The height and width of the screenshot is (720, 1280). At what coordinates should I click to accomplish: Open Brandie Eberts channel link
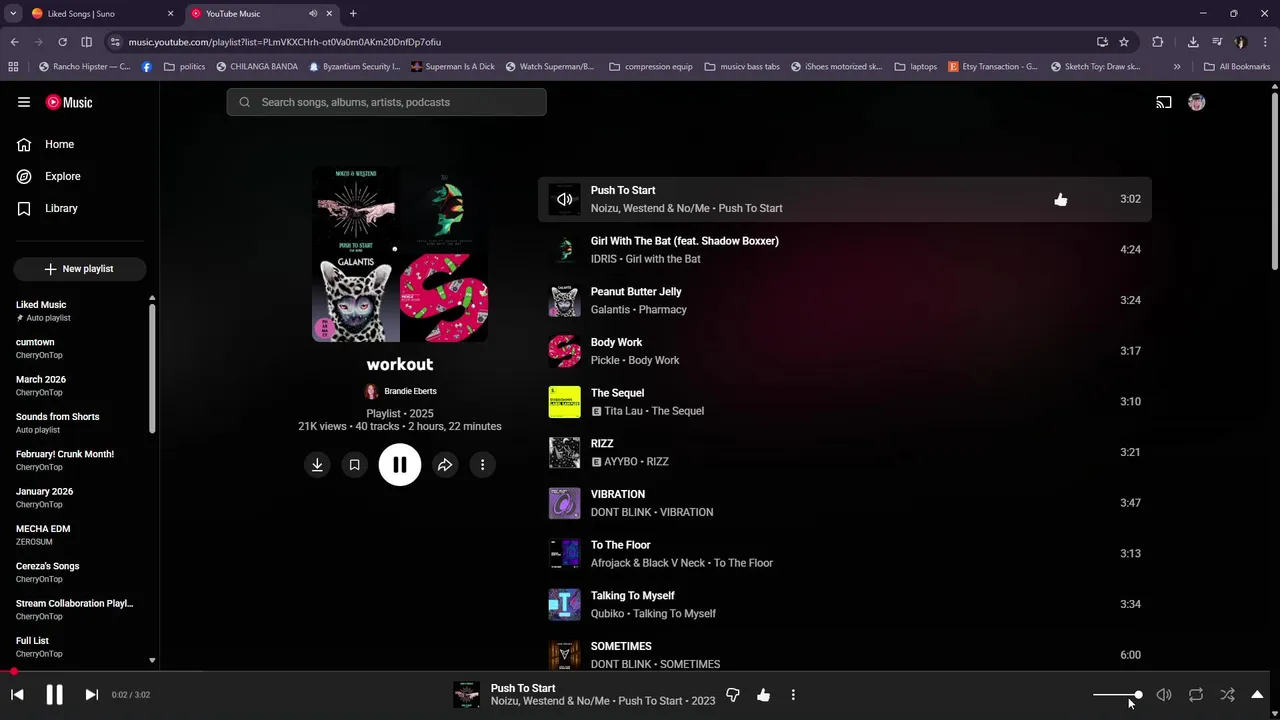coord(410,391)
